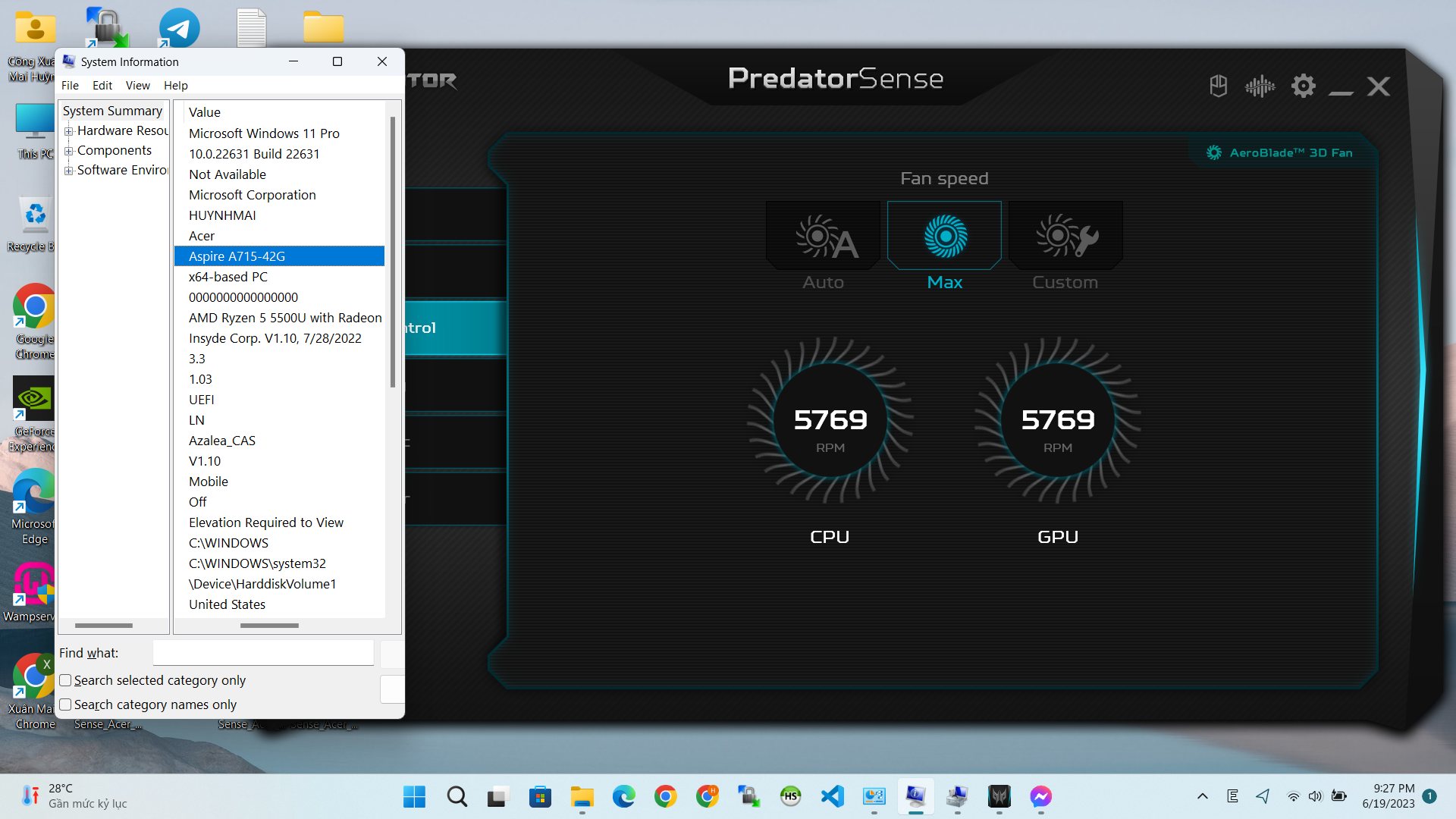Click the HS app taskbar icon
The image size is (1456, 819).
click(x=790, y=796)
